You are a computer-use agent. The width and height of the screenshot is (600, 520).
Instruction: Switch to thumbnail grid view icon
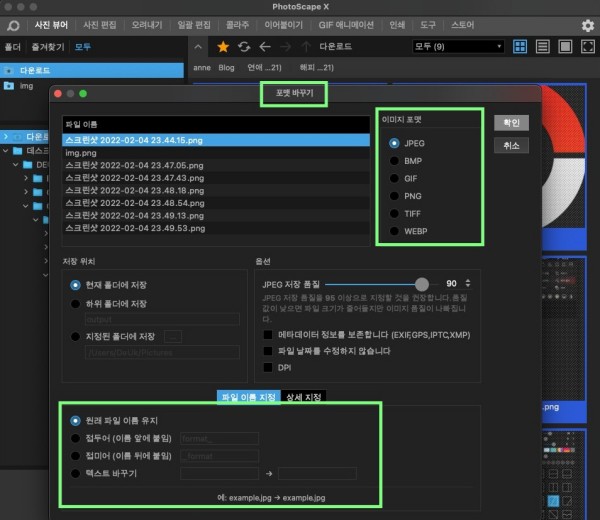point(520,46)
